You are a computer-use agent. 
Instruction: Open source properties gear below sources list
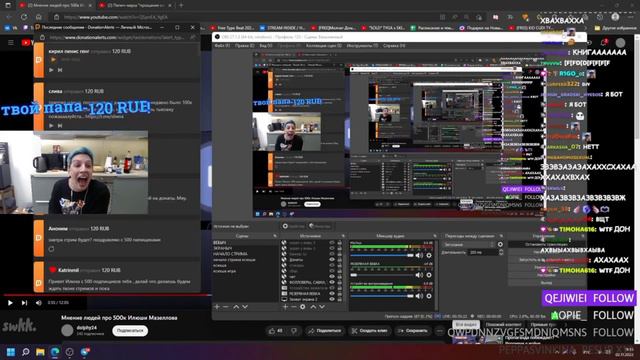click(x=302, y=307)
